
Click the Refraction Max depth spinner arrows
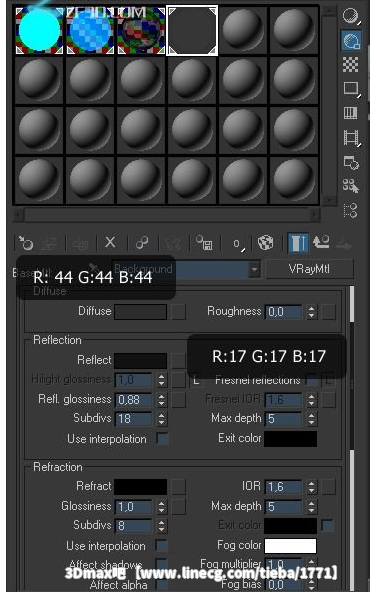point(311,506)
